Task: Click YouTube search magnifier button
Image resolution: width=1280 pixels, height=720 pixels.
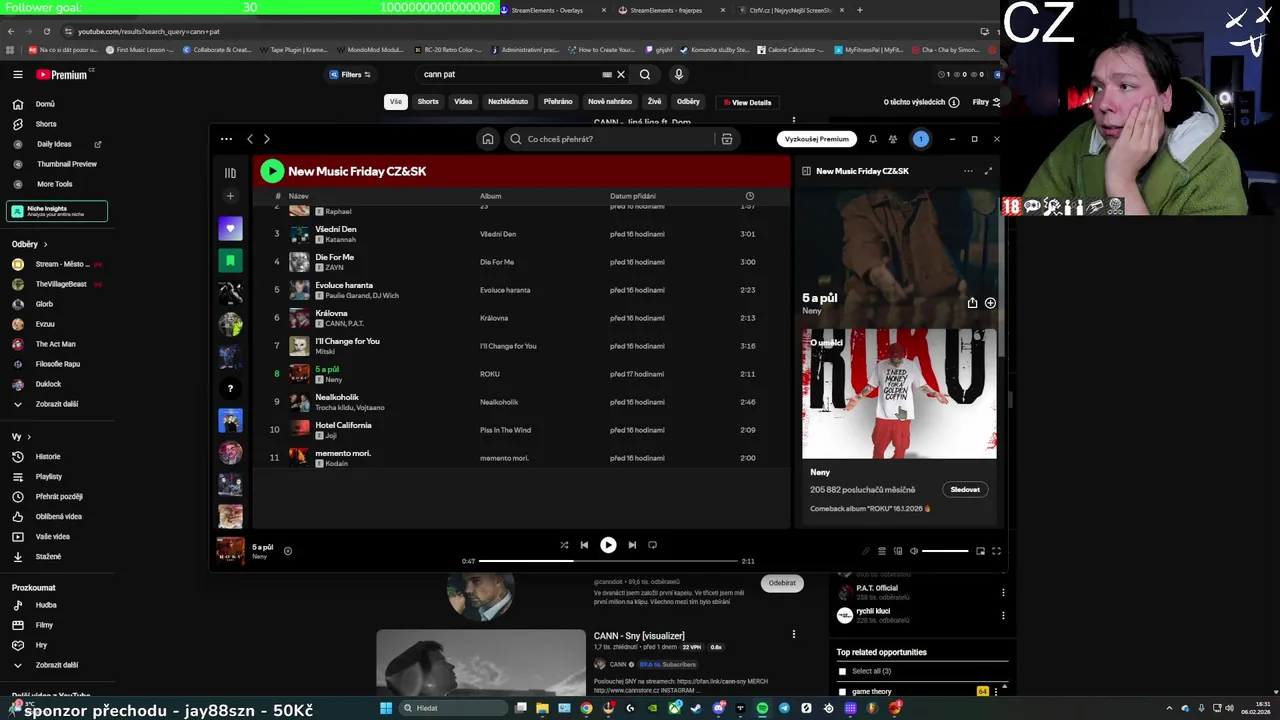Action: tap(645, 74)
